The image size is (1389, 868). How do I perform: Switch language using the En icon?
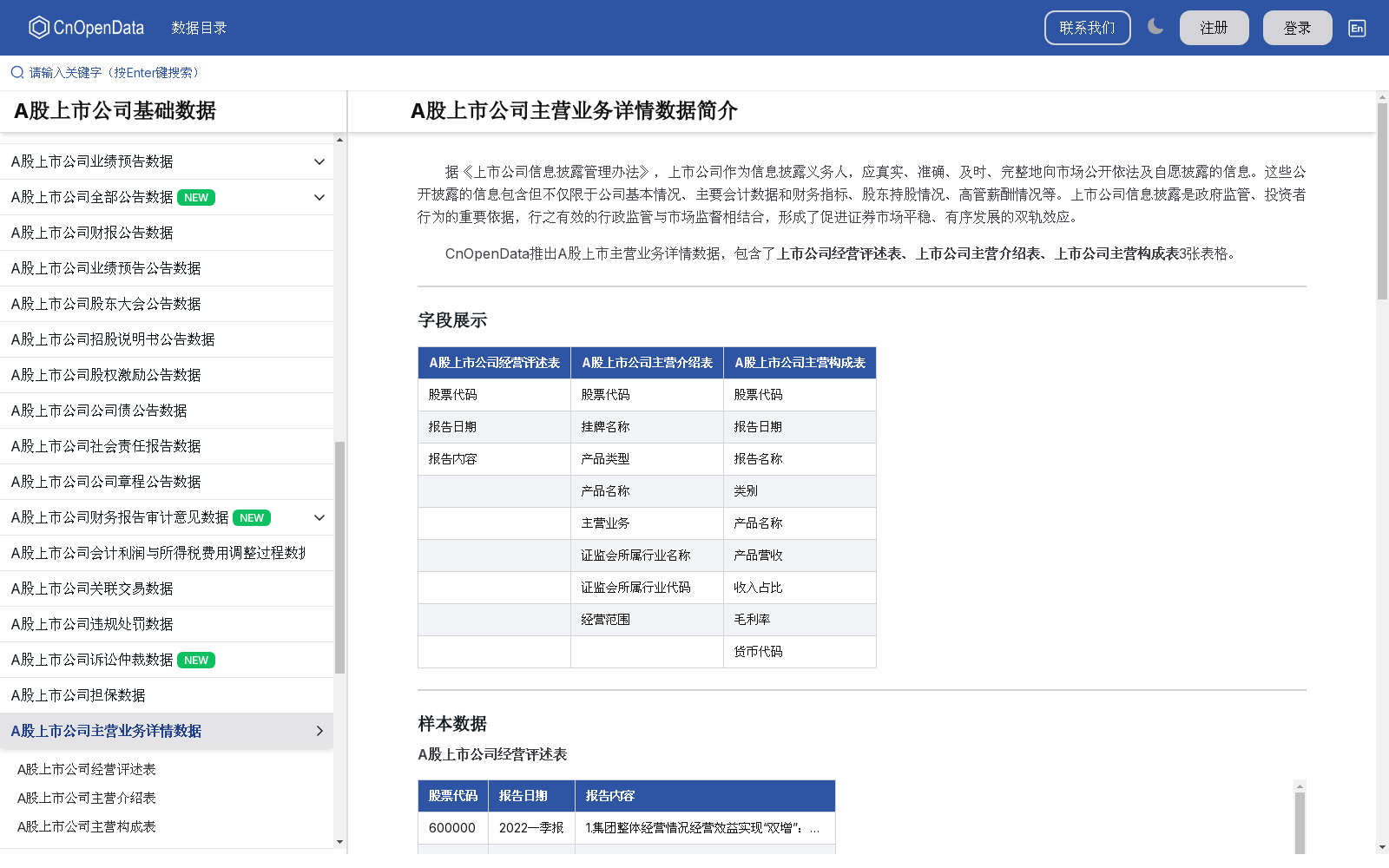[x=1356, y=28]
